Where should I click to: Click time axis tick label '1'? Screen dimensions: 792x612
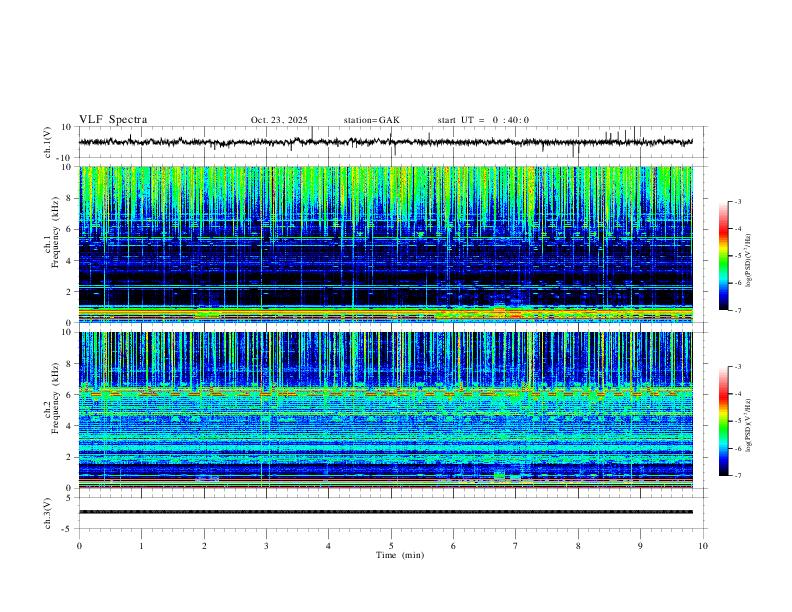141,546
